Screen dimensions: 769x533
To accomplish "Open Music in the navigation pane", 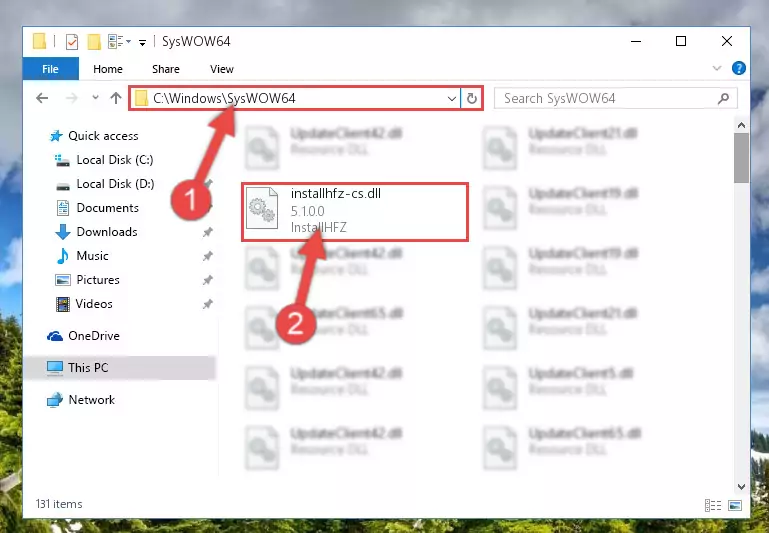I will pos(92,256).
